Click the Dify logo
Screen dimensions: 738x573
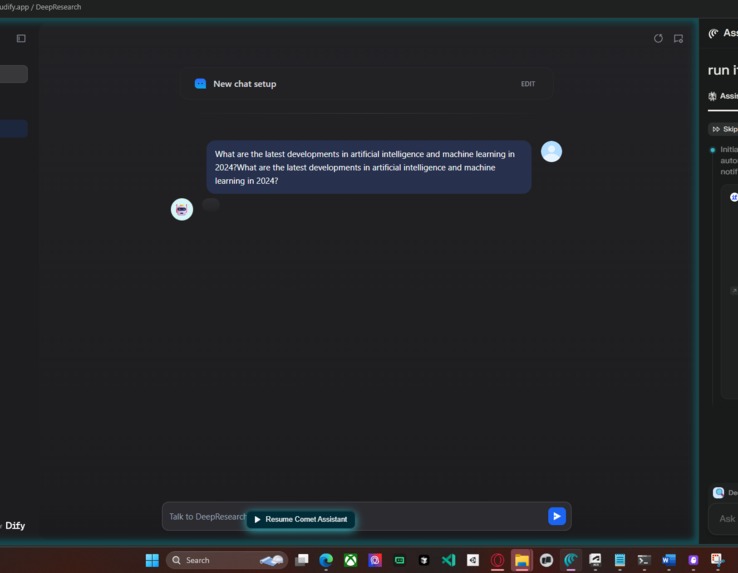(15, 525)
